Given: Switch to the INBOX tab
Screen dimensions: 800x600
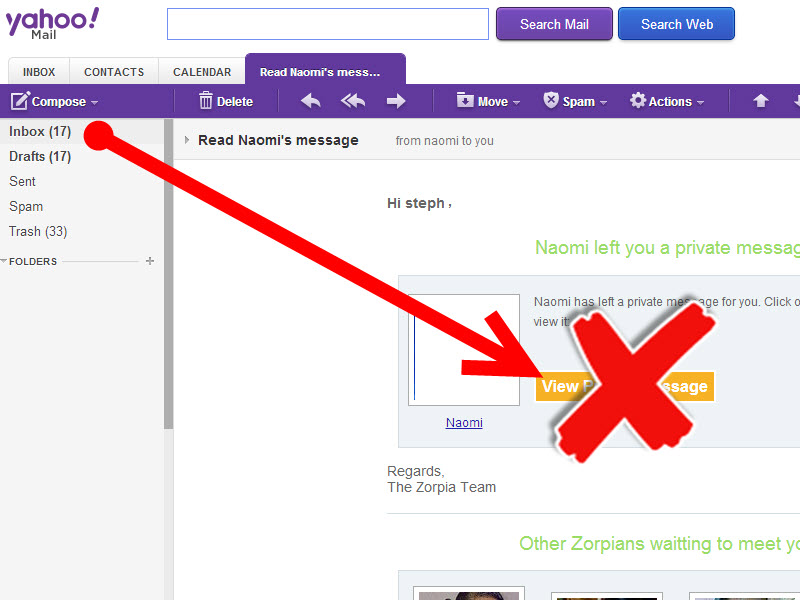Looking at the screenshot, I should pos(39,72).
